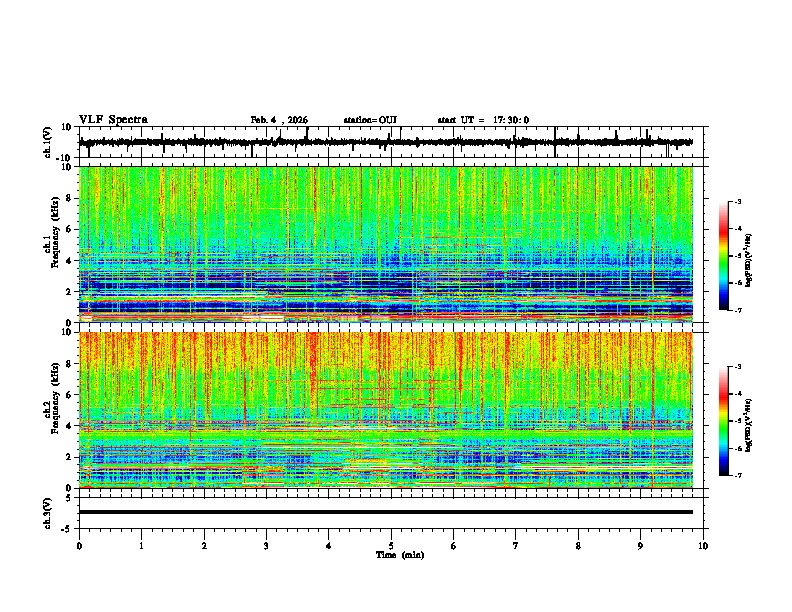This screenshot has height=612, width=792.
Task: Click the log(PSD) label of ch.2 color bar
Action: (x=749, y=424)
